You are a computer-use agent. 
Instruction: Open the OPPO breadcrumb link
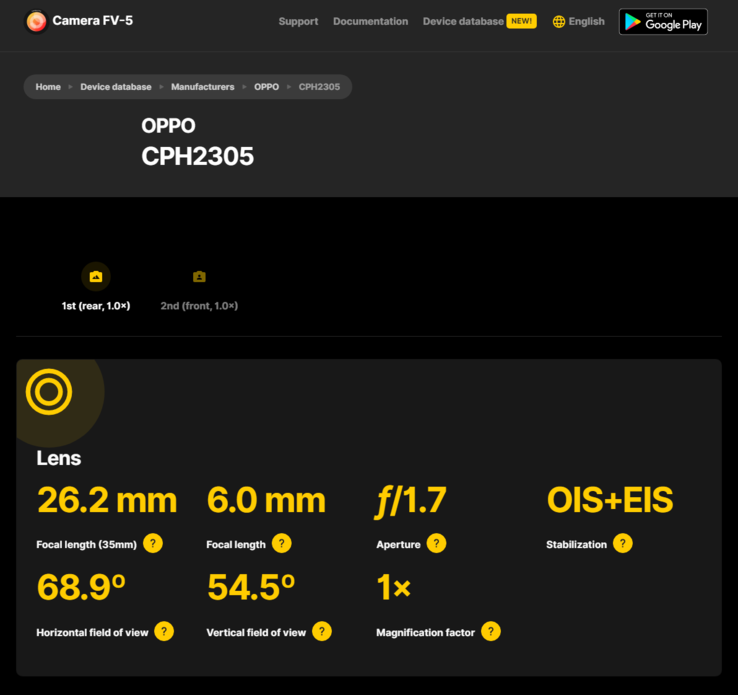click(x=266, y=87)
